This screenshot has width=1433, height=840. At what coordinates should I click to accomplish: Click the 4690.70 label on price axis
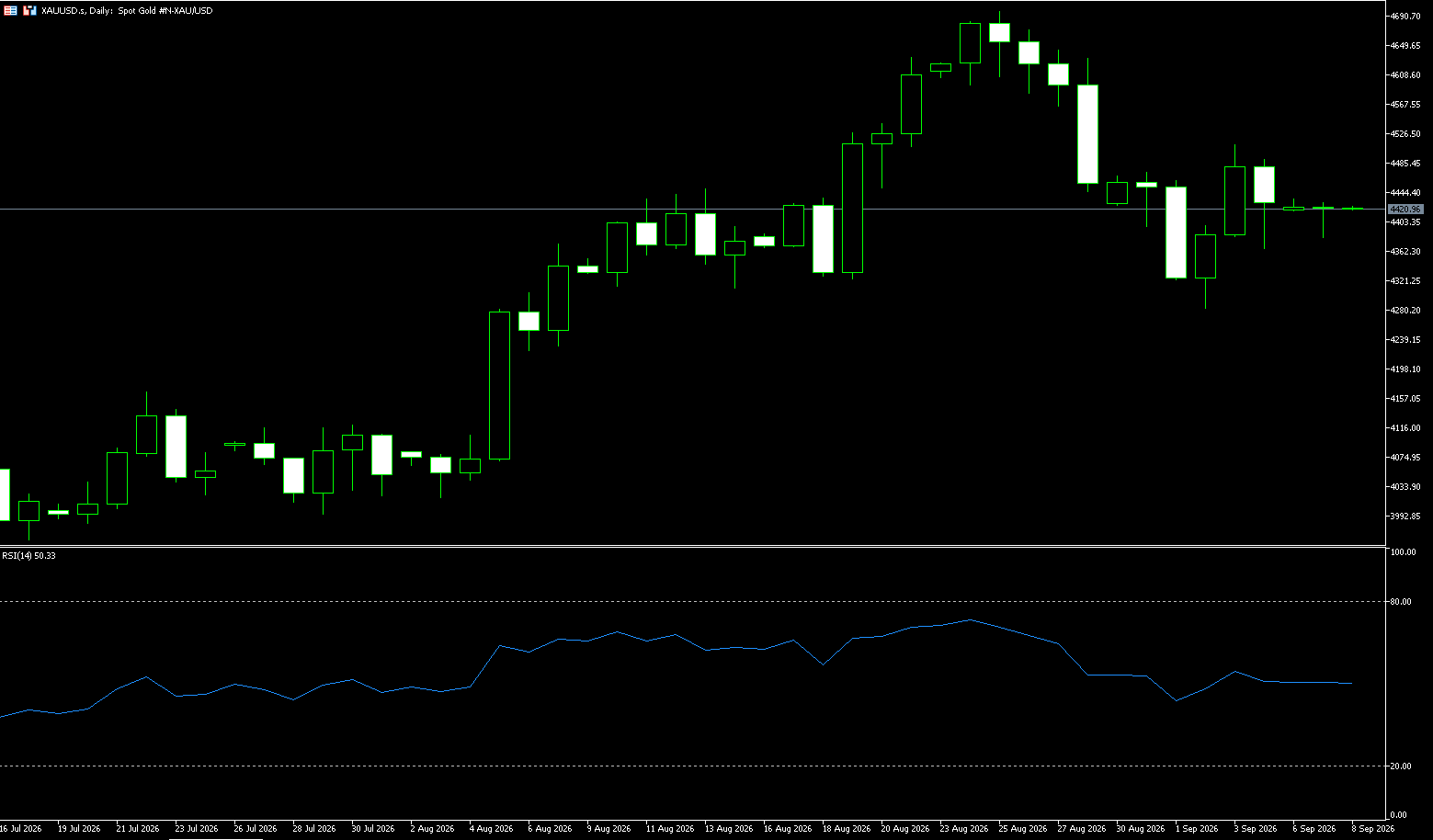pos(1406,17)
